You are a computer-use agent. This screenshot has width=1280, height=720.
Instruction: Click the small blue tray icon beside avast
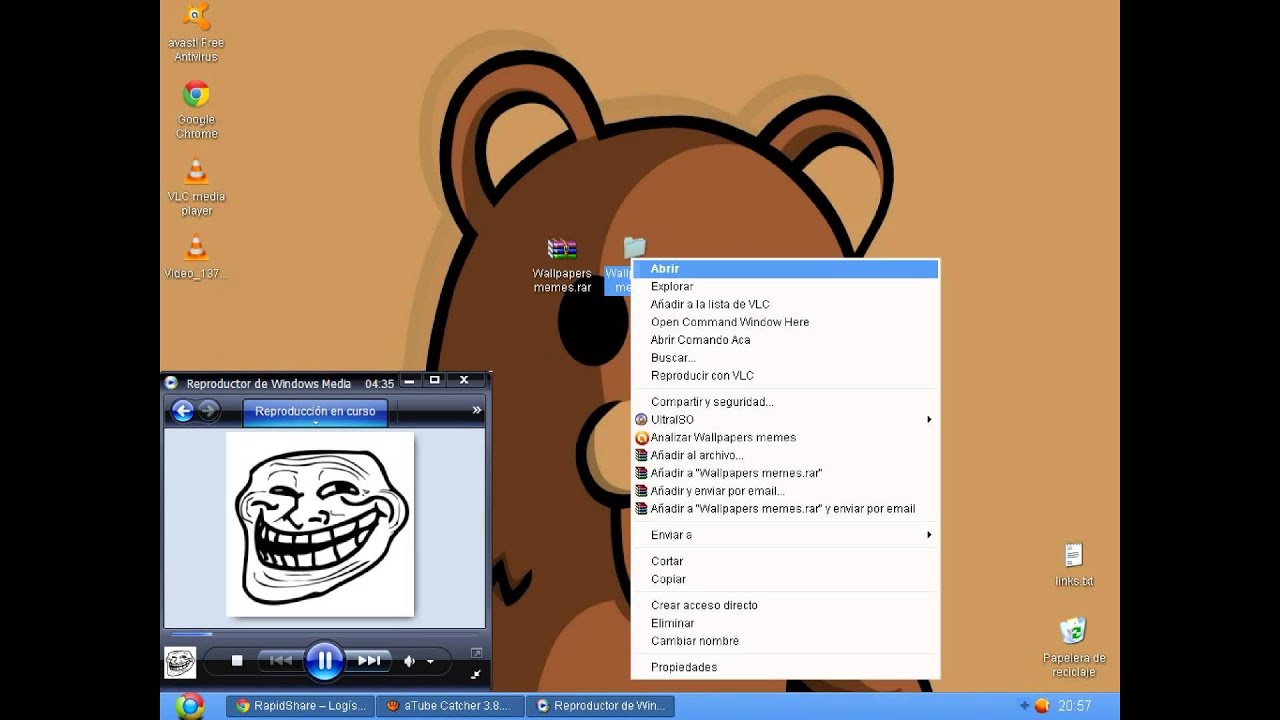point(1025,706)
